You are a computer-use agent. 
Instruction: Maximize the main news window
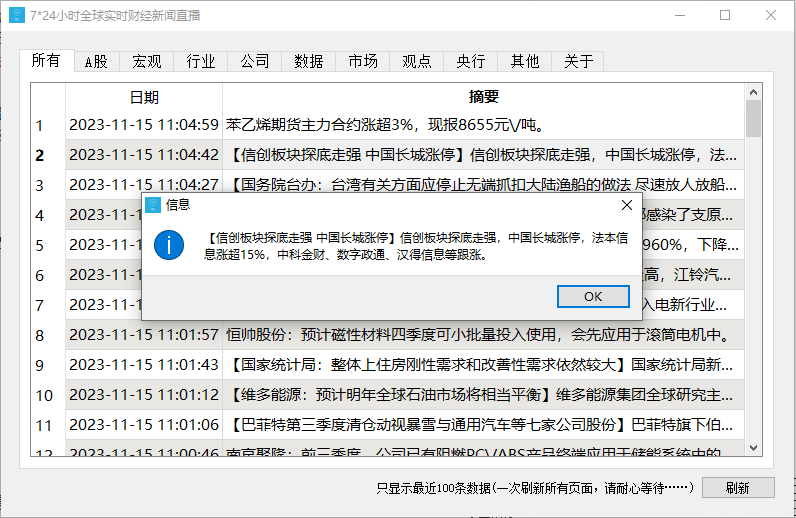click(725, 15)
